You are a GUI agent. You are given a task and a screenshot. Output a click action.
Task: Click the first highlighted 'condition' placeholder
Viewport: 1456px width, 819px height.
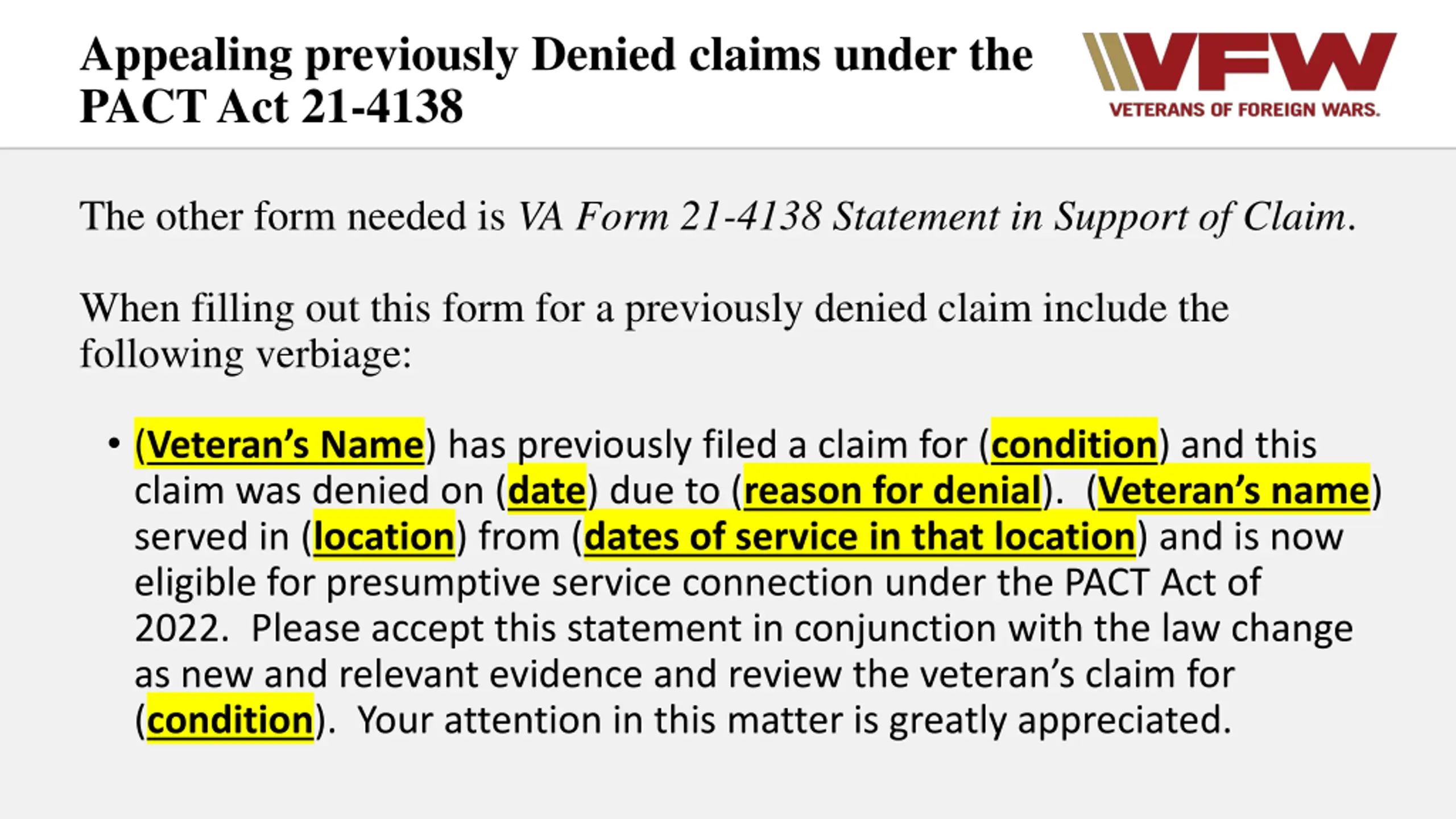click(1074, 444)
